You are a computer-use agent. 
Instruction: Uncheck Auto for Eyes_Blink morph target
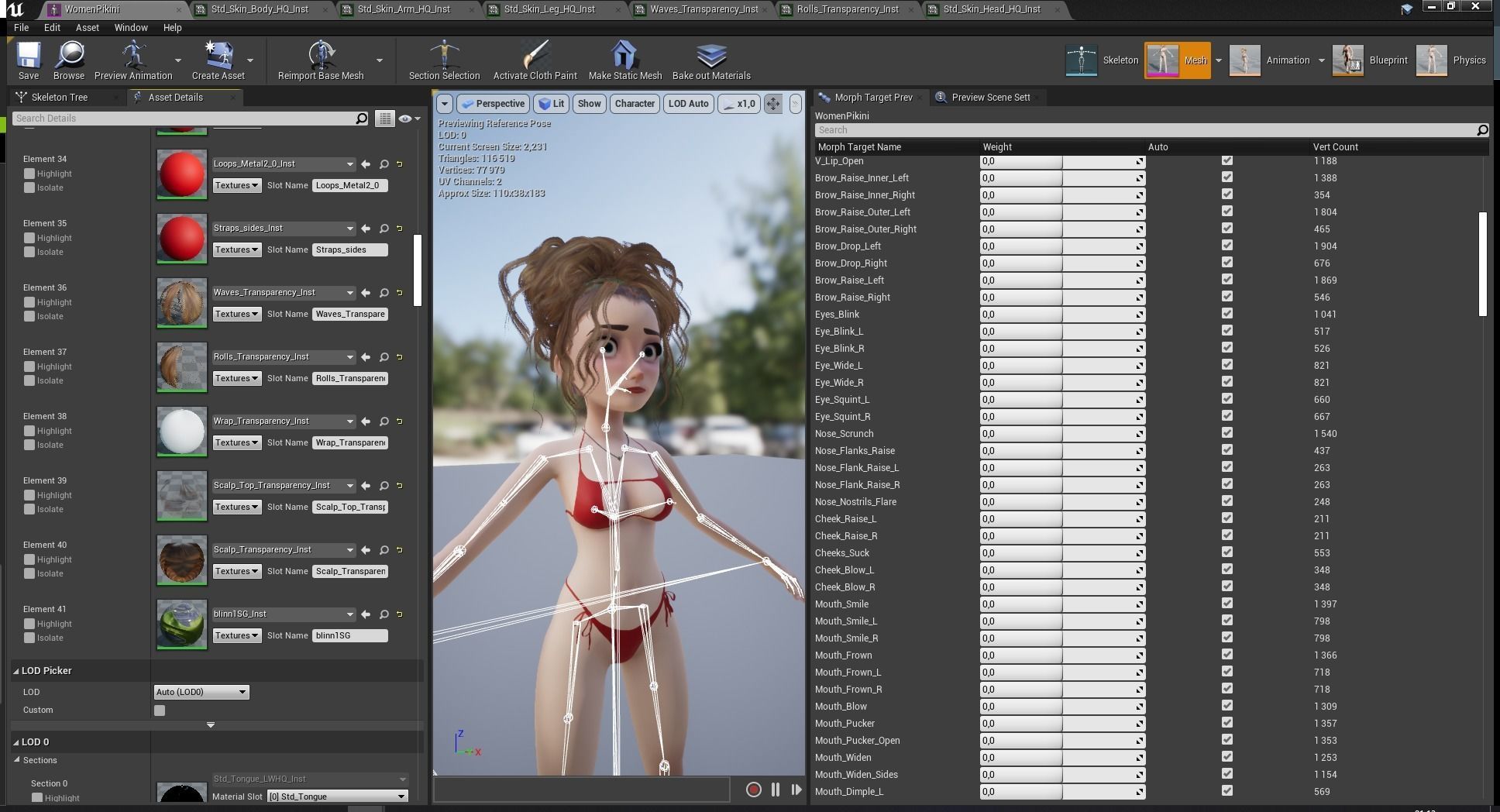click(1226, 314)
